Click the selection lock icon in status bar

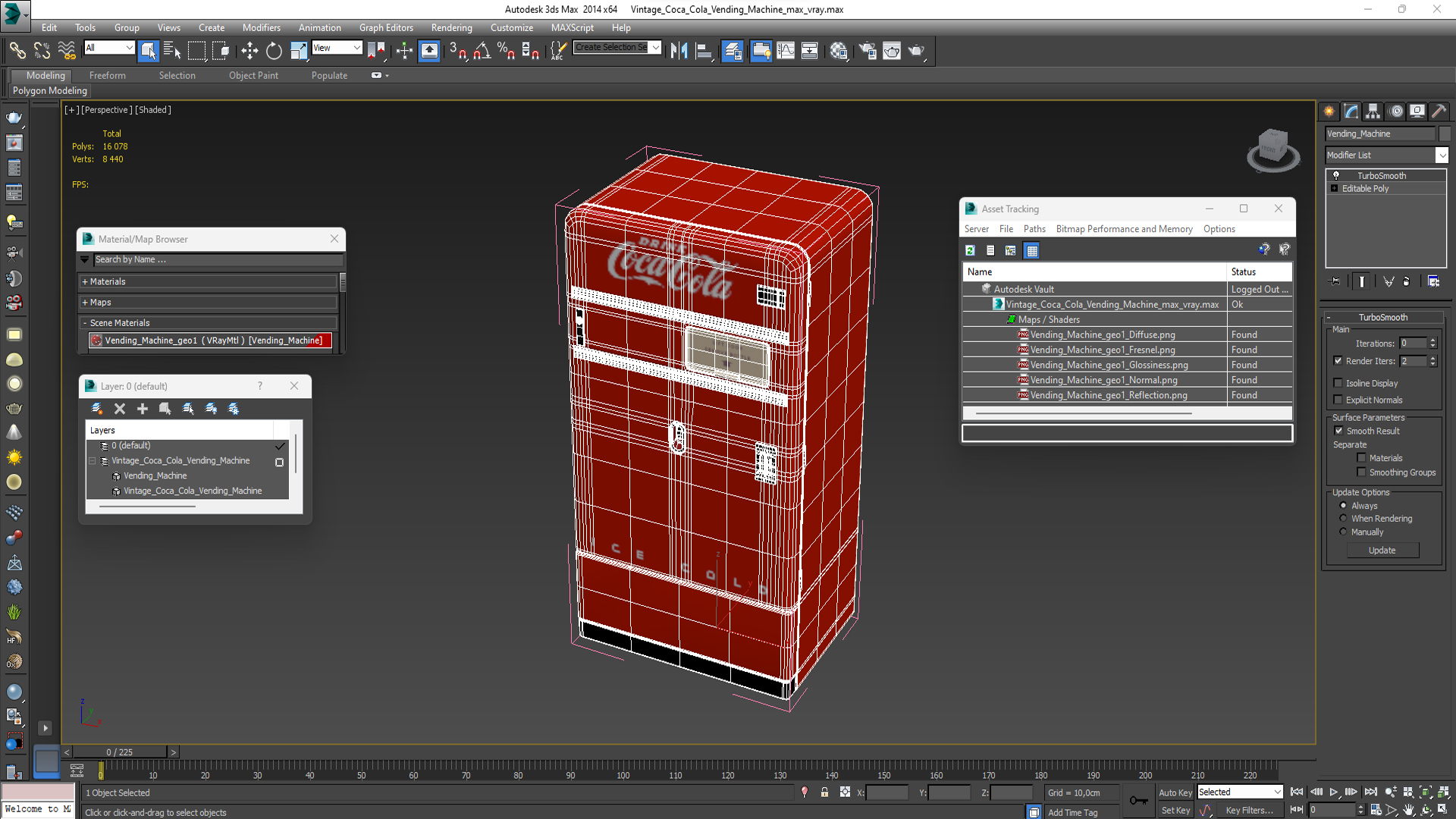[x=824, y=792]
